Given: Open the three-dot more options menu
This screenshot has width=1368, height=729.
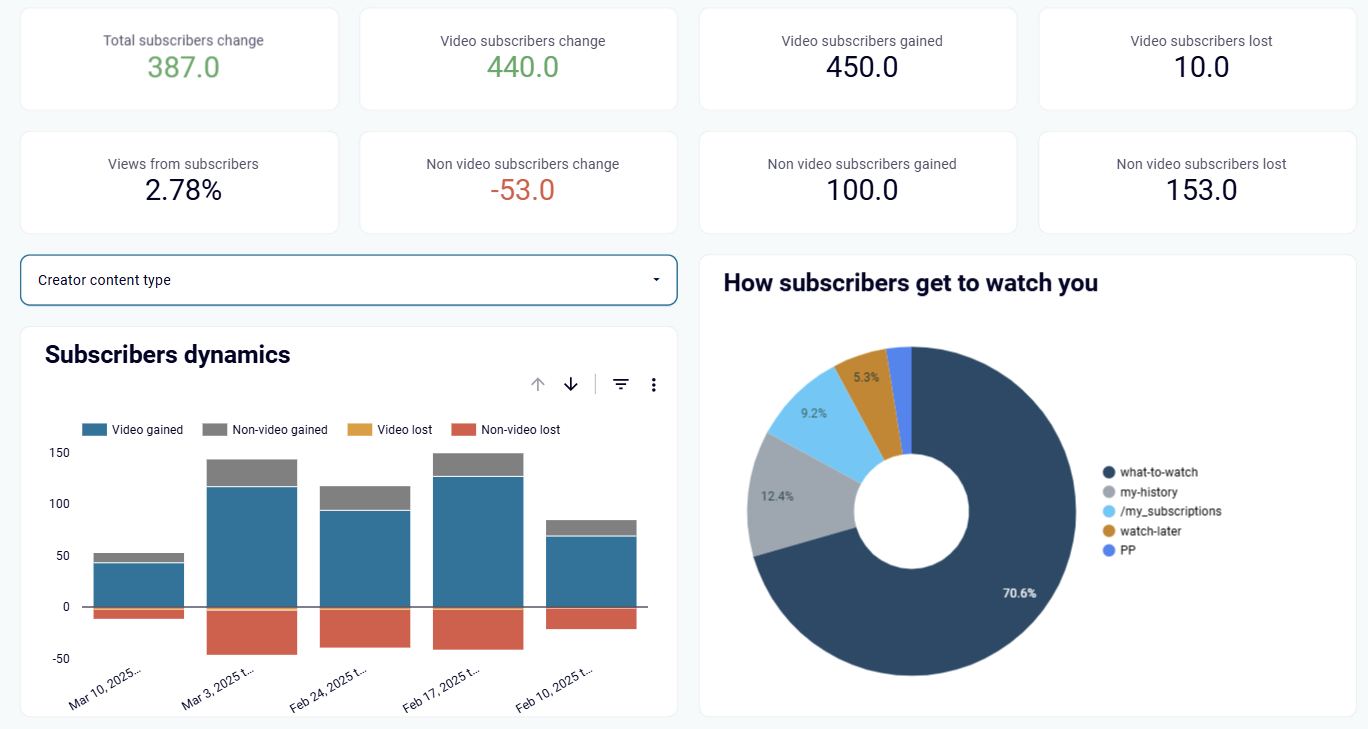Looking at the screenshot, I should point(654,384).
